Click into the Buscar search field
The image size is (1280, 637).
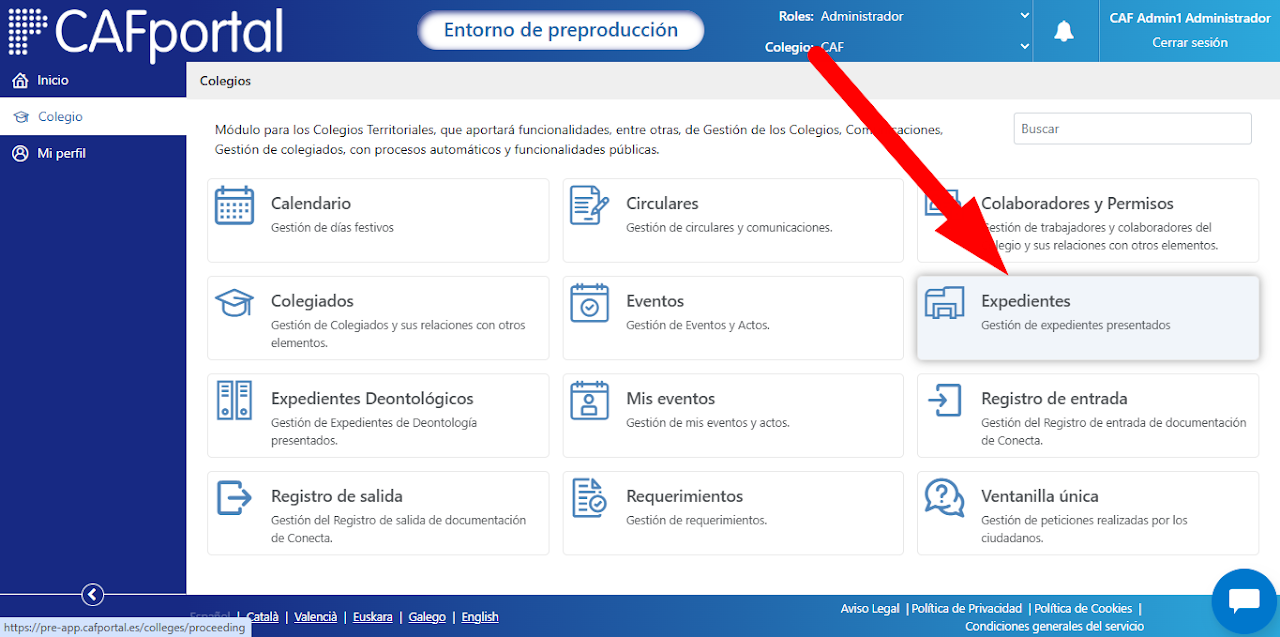pos(1133,129)
